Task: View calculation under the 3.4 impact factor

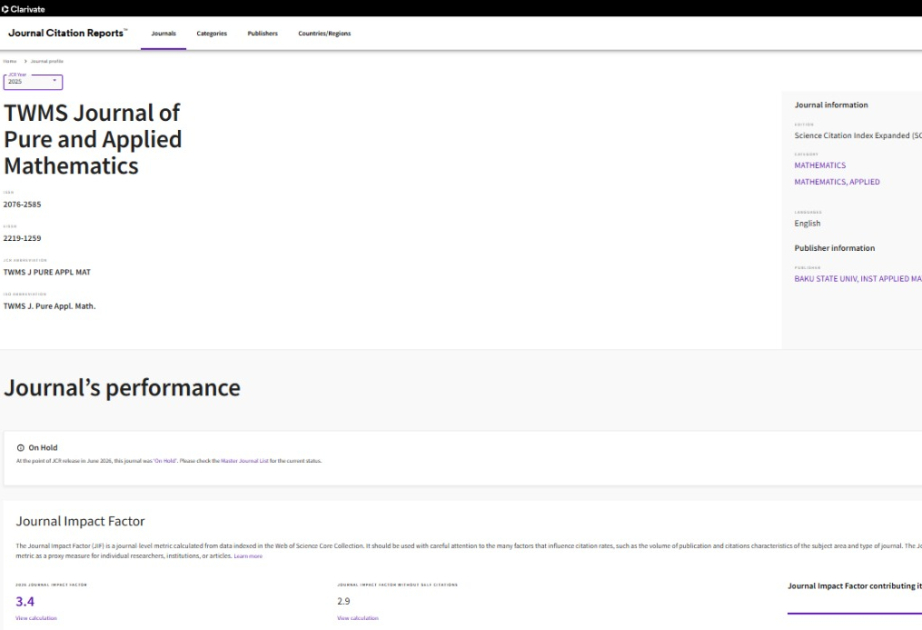Action: [x=36, y=618]
